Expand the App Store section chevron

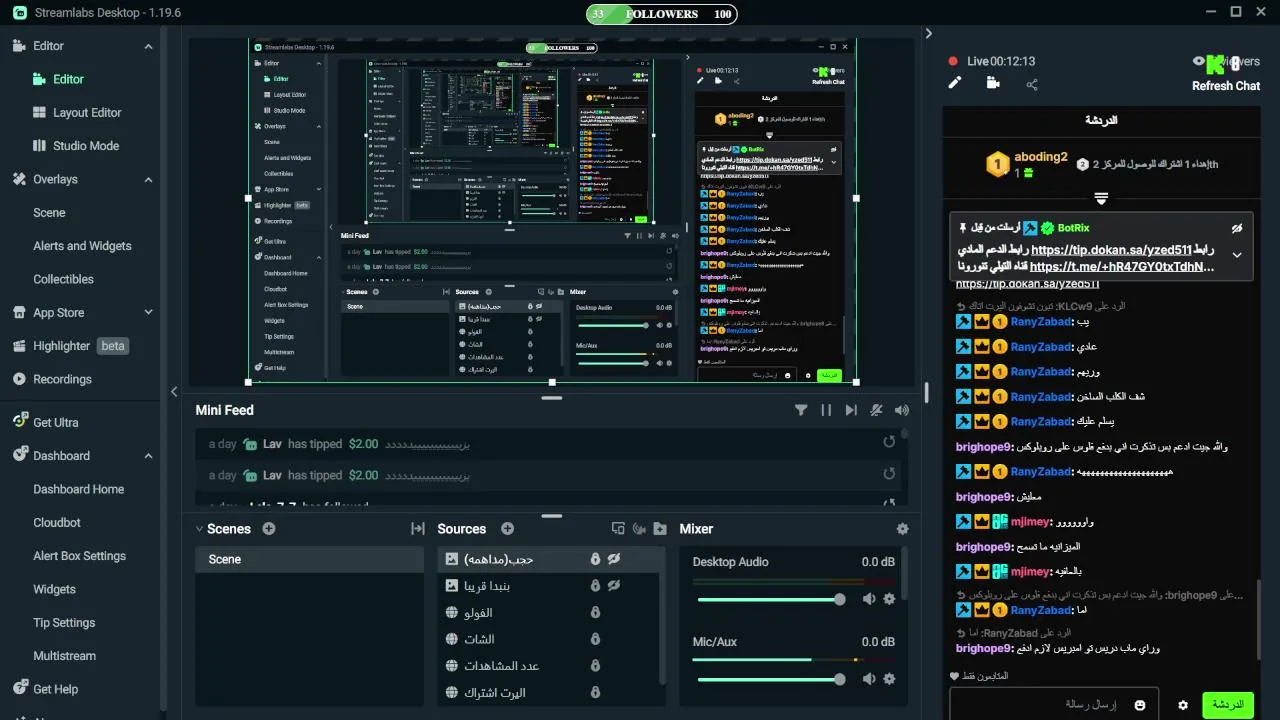click(x=149, y=313)
